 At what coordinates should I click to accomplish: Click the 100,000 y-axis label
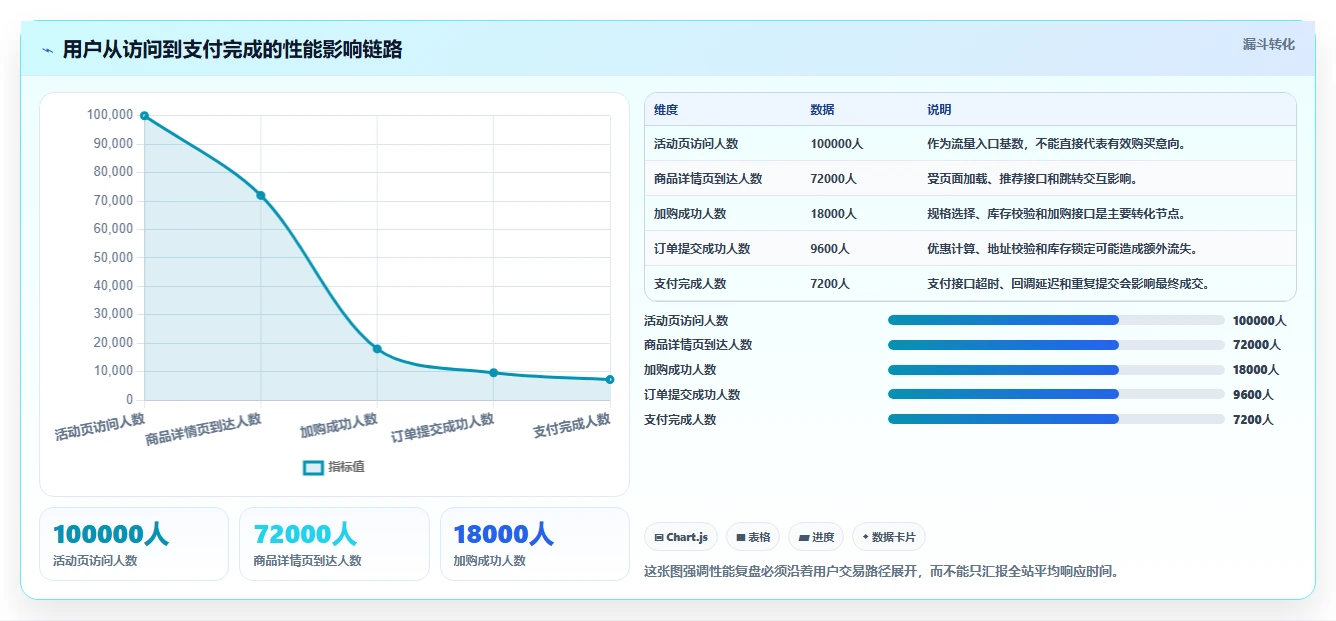110,115
